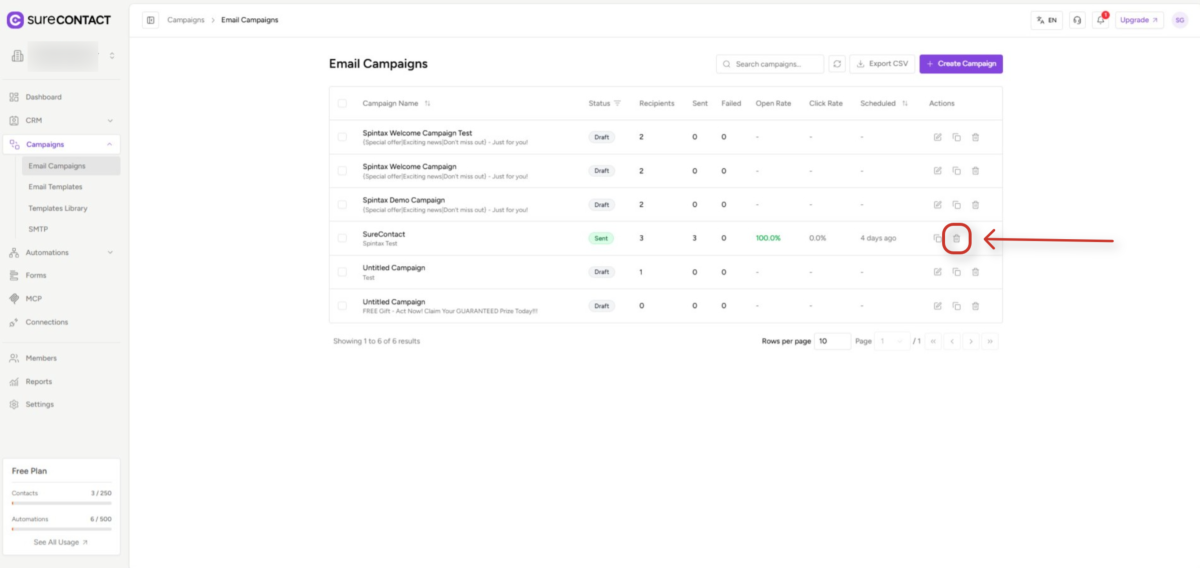Screen dimensions: 1200x568
Task: Open the SG user avatar menu
Action: (1180, 20)
